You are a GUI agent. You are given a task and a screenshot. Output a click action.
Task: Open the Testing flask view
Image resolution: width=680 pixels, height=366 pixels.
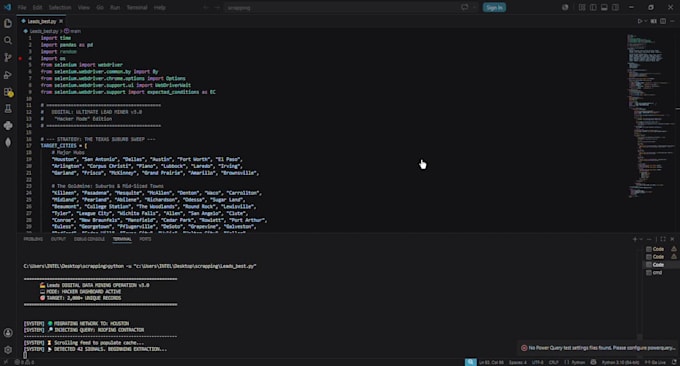8,109
